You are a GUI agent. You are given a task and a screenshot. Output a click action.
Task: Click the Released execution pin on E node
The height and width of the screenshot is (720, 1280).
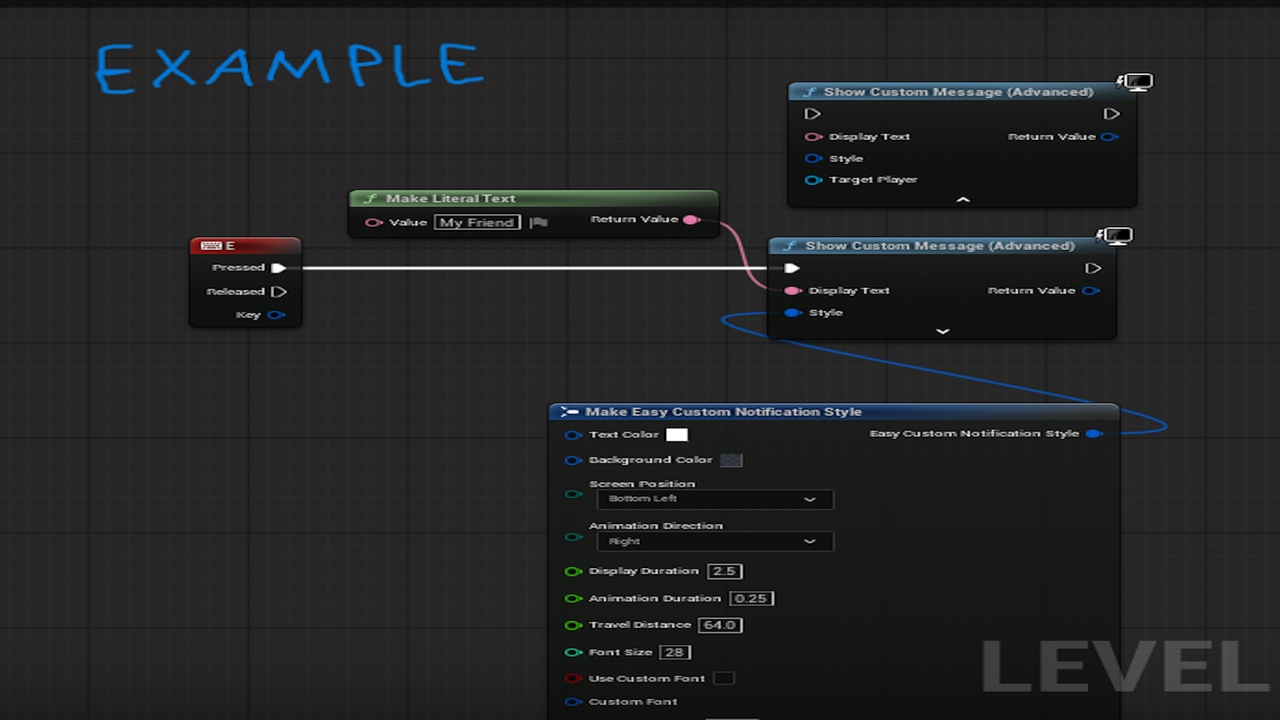click(x=279, y=292)
